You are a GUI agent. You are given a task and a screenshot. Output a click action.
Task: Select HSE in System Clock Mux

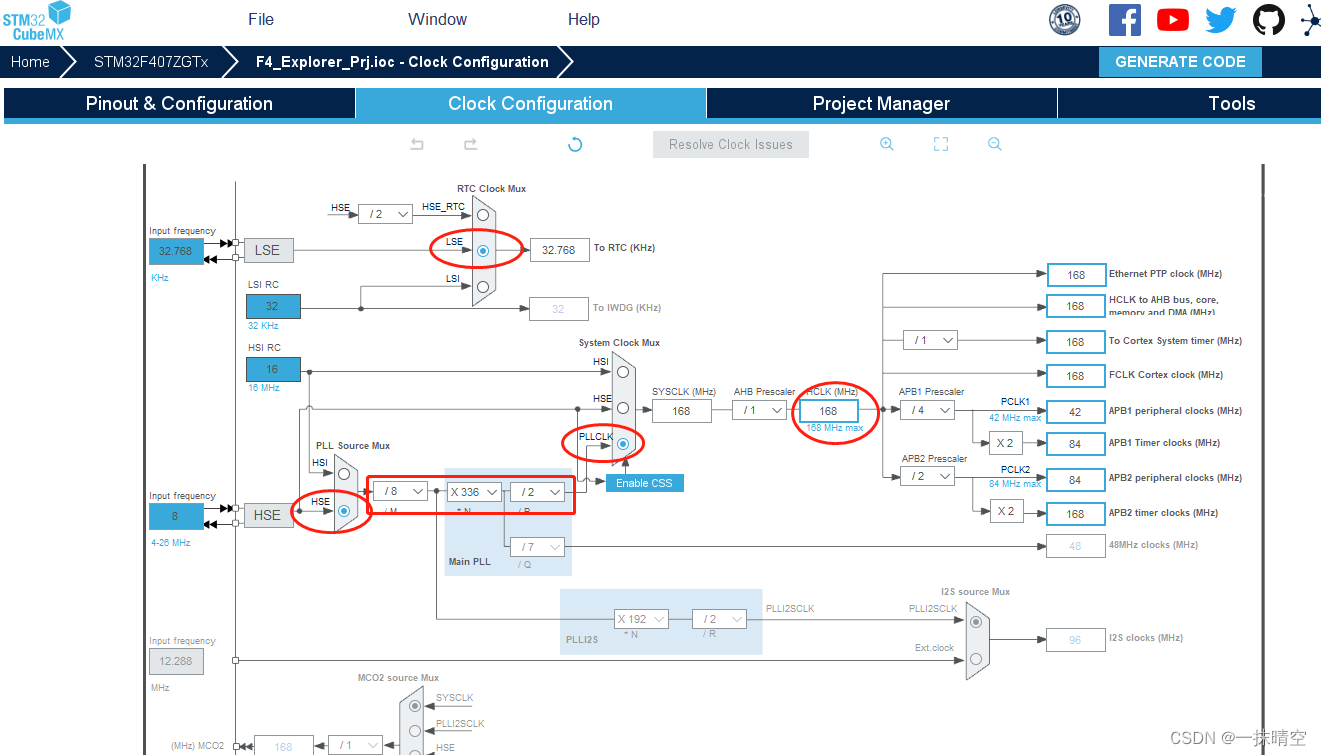[x=622, y=407]
